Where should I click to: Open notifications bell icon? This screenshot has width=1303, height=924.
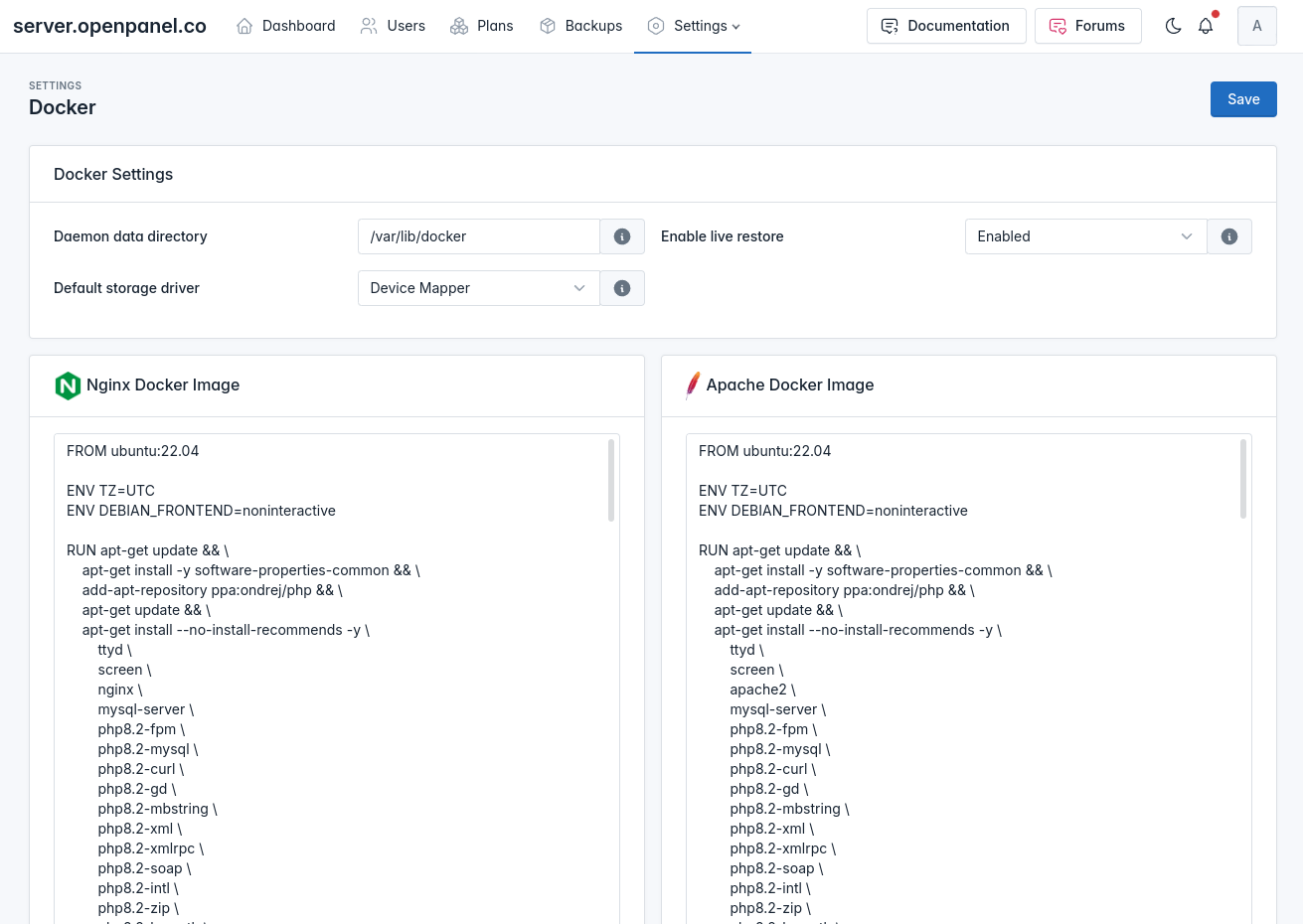point(1206,26)
